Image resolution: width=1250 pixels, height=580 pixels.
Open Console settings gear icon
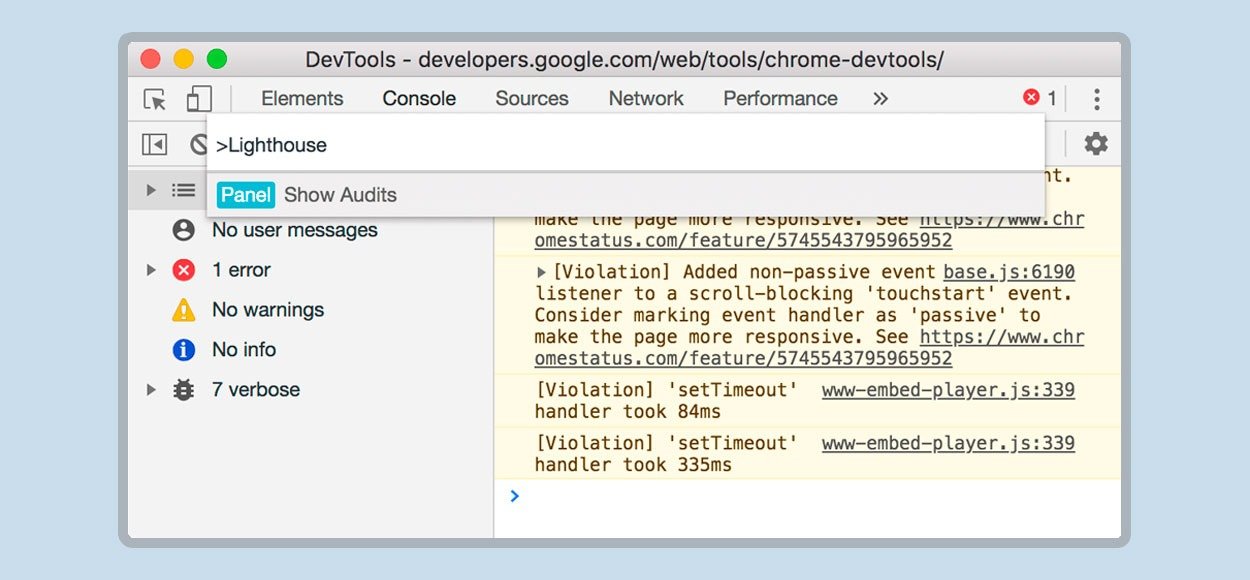(x=1097, y=144)
